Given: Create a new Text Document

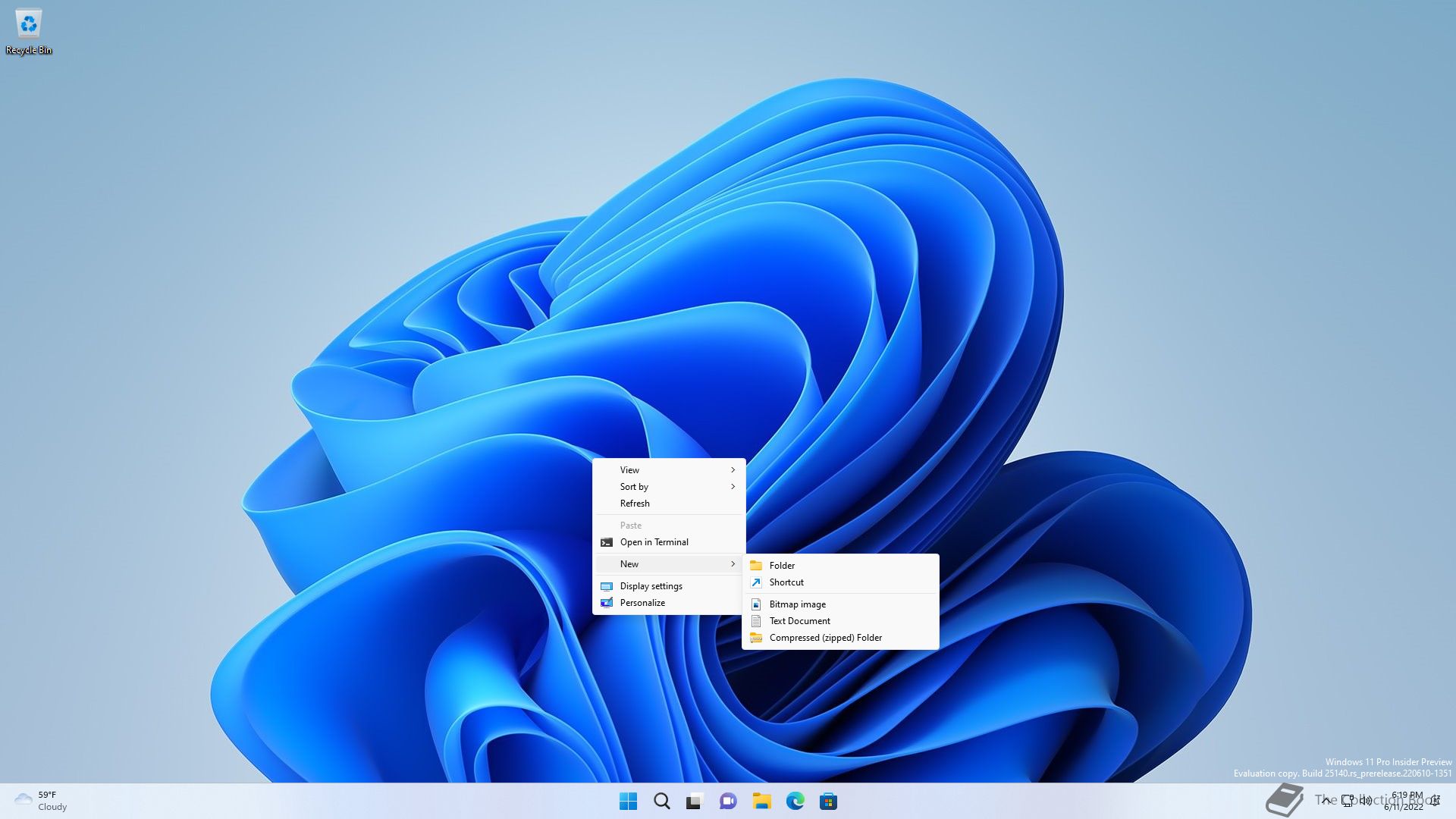Looking at the screenshot, I should 840,621.
